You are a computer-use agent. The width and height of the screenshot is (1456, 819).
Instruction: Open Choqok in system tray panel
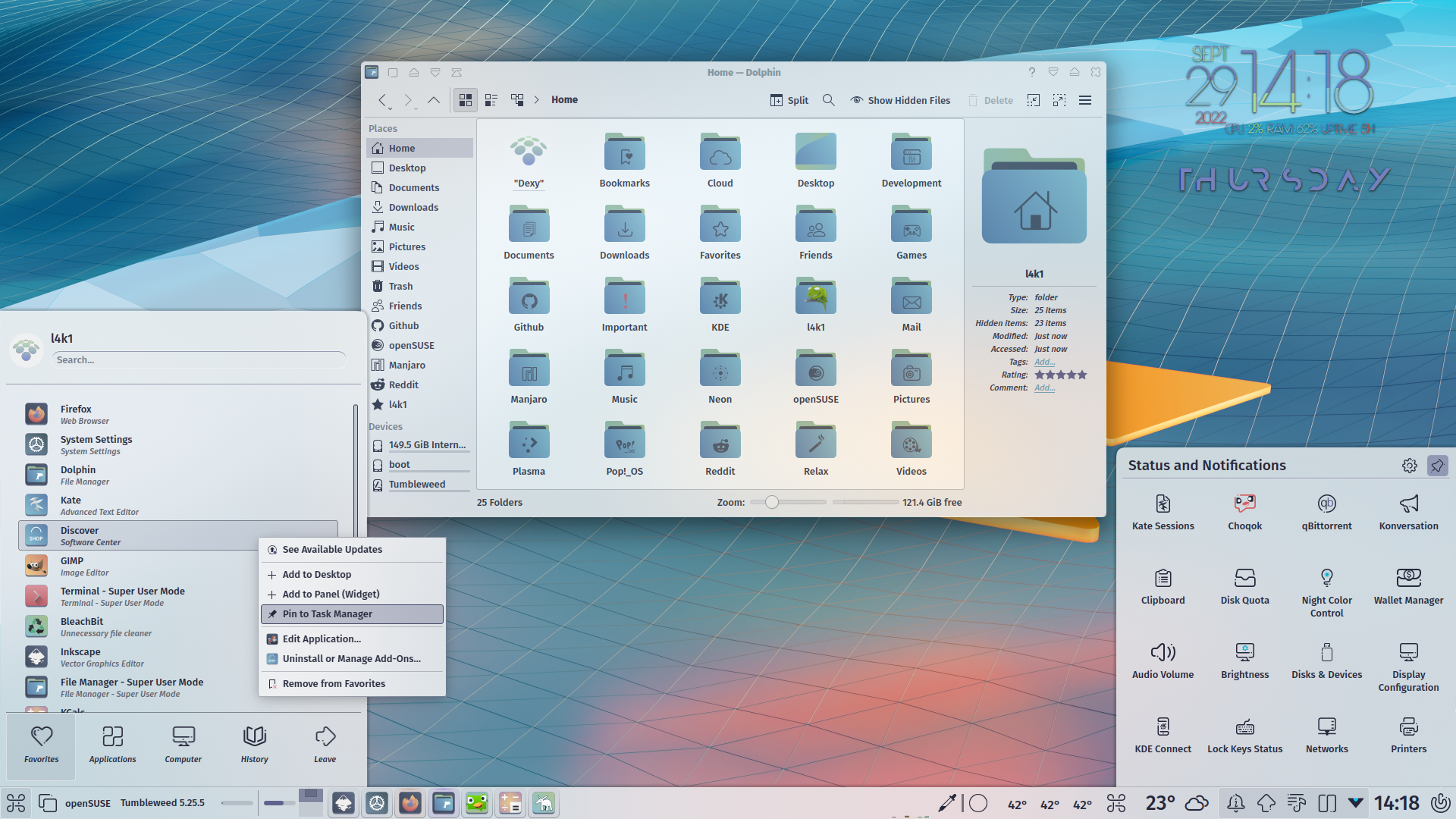coord(1244,512)
